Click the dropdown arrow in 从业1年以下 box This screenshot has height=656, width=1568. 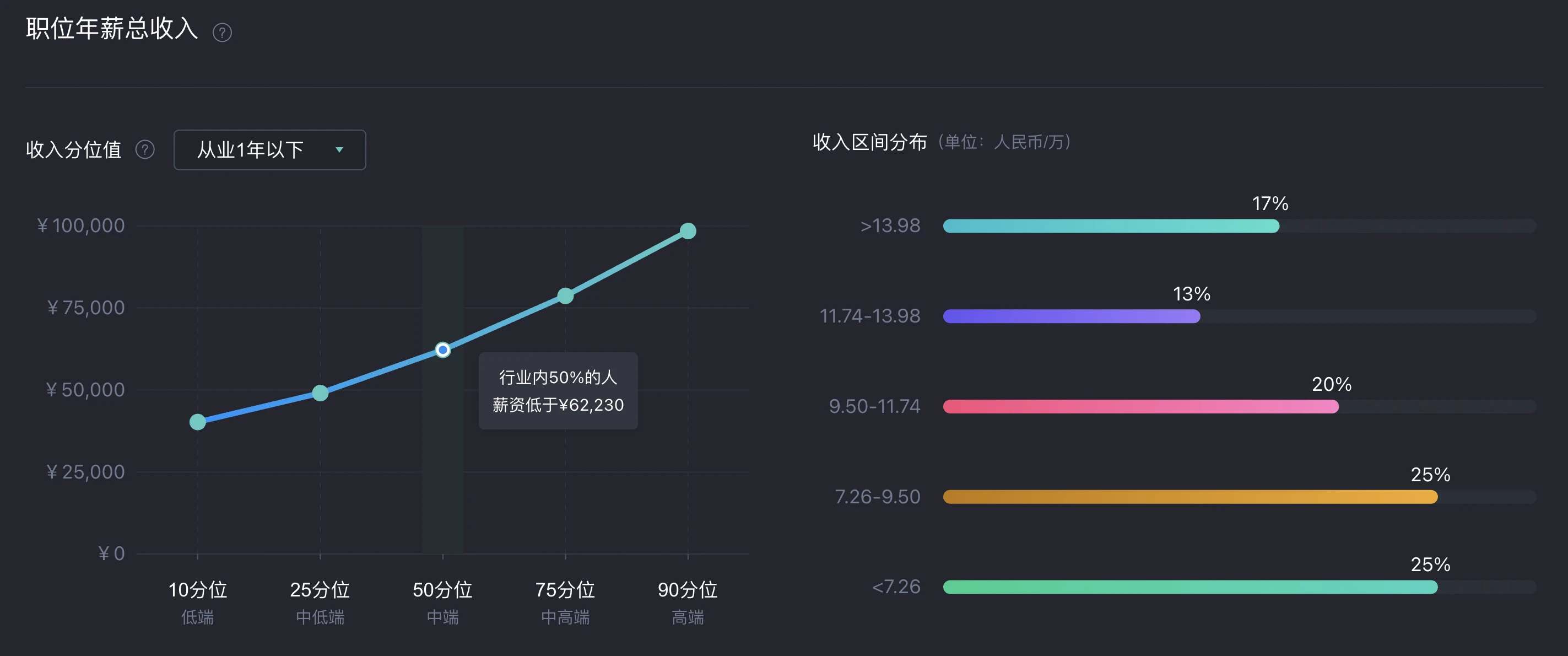[339, 150]
